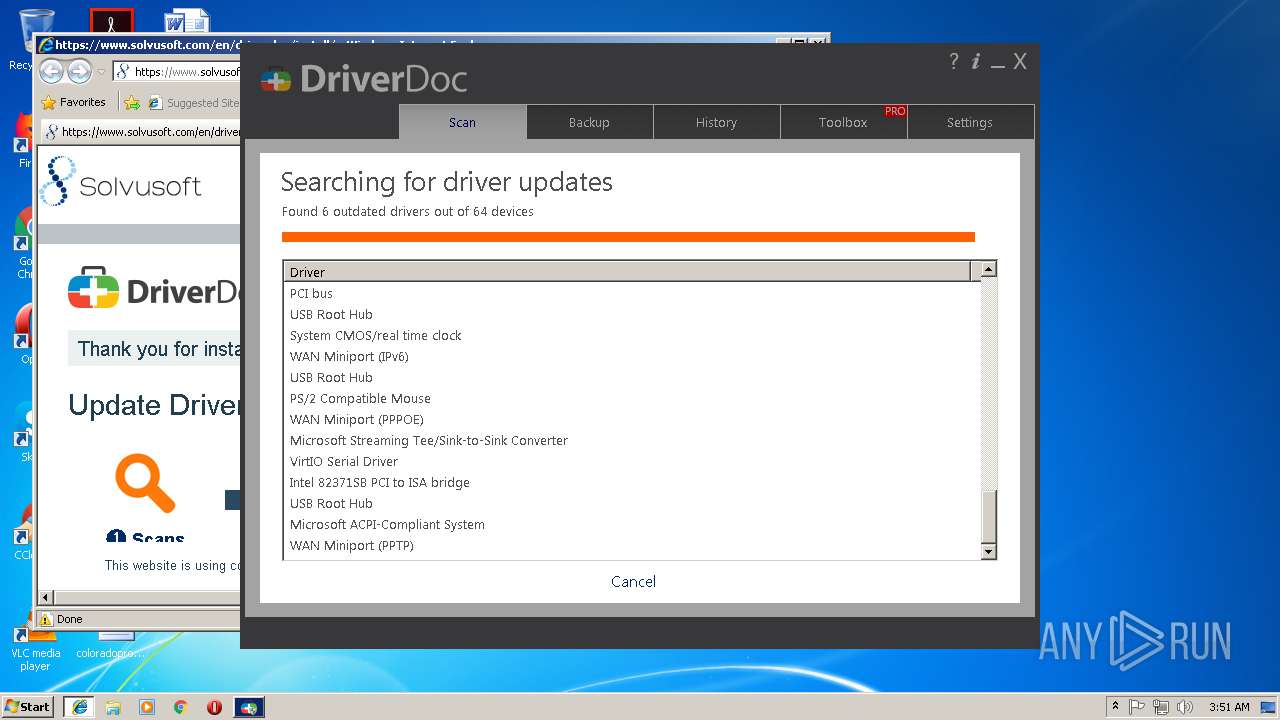
Task: Click the IE status bar warning icon
Action: pos(45,620)
